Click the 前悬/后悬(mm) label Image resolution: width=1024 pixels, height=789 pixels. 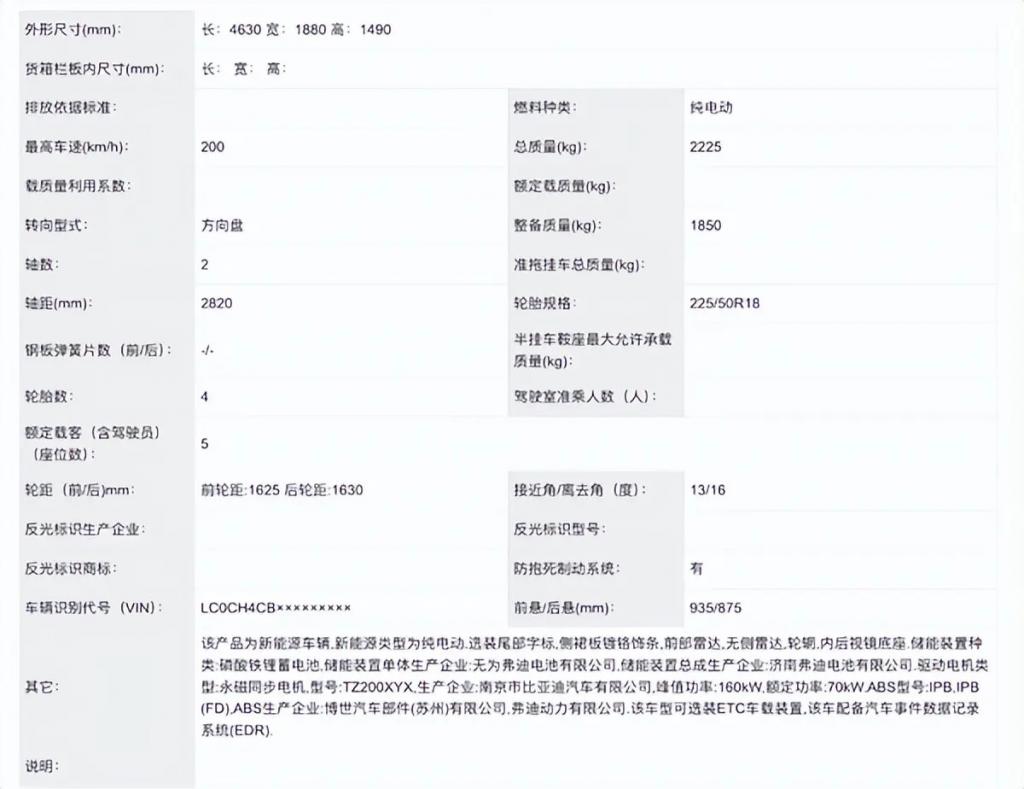pos(564,607)
